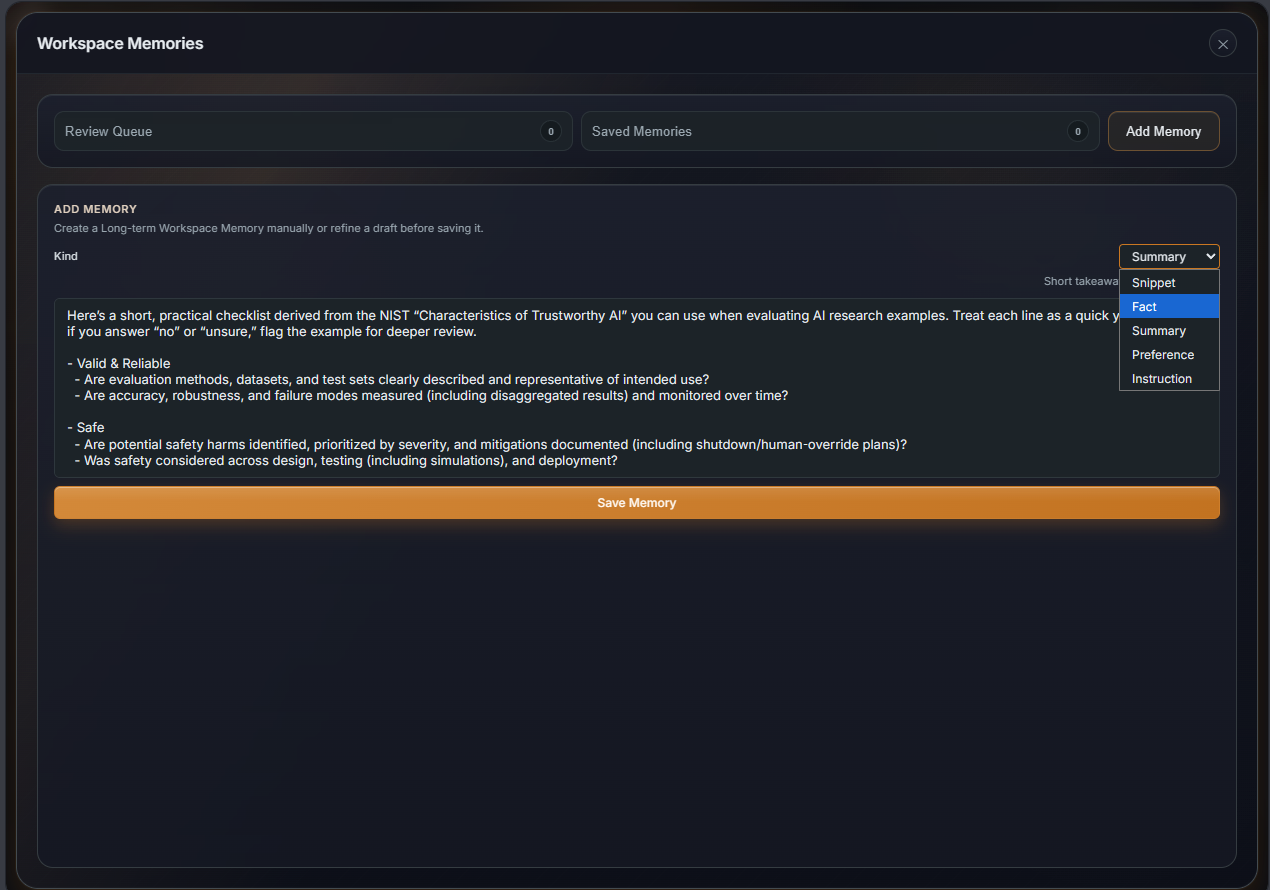
Task: Click the Long-term Workspace Memory description text
Action: click(268, 229)
